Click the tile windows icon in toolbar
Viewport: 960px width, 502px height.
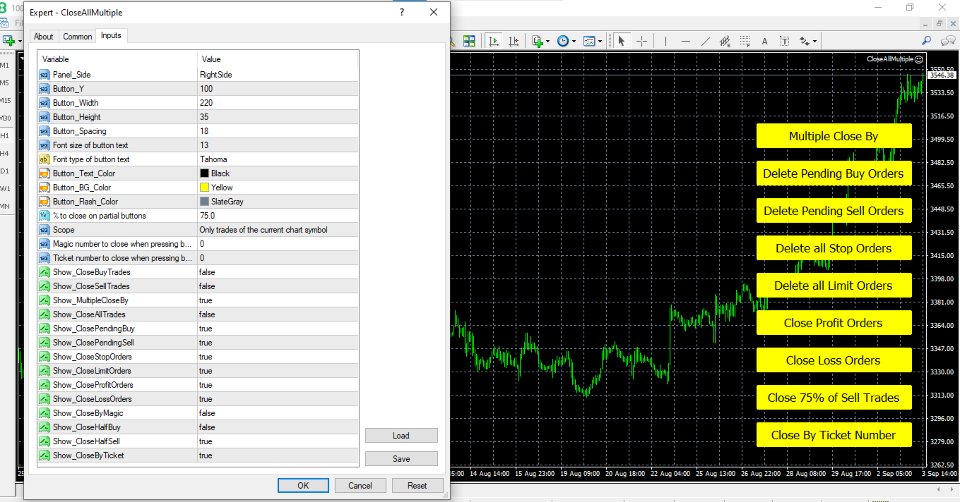tap(469, 41)
